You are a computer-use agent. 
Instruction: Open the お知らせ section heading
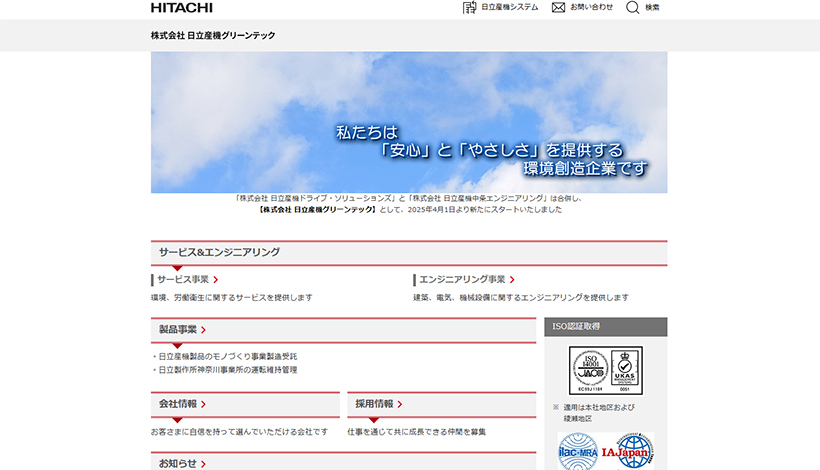pyautogui.click(x=182, y=463)
